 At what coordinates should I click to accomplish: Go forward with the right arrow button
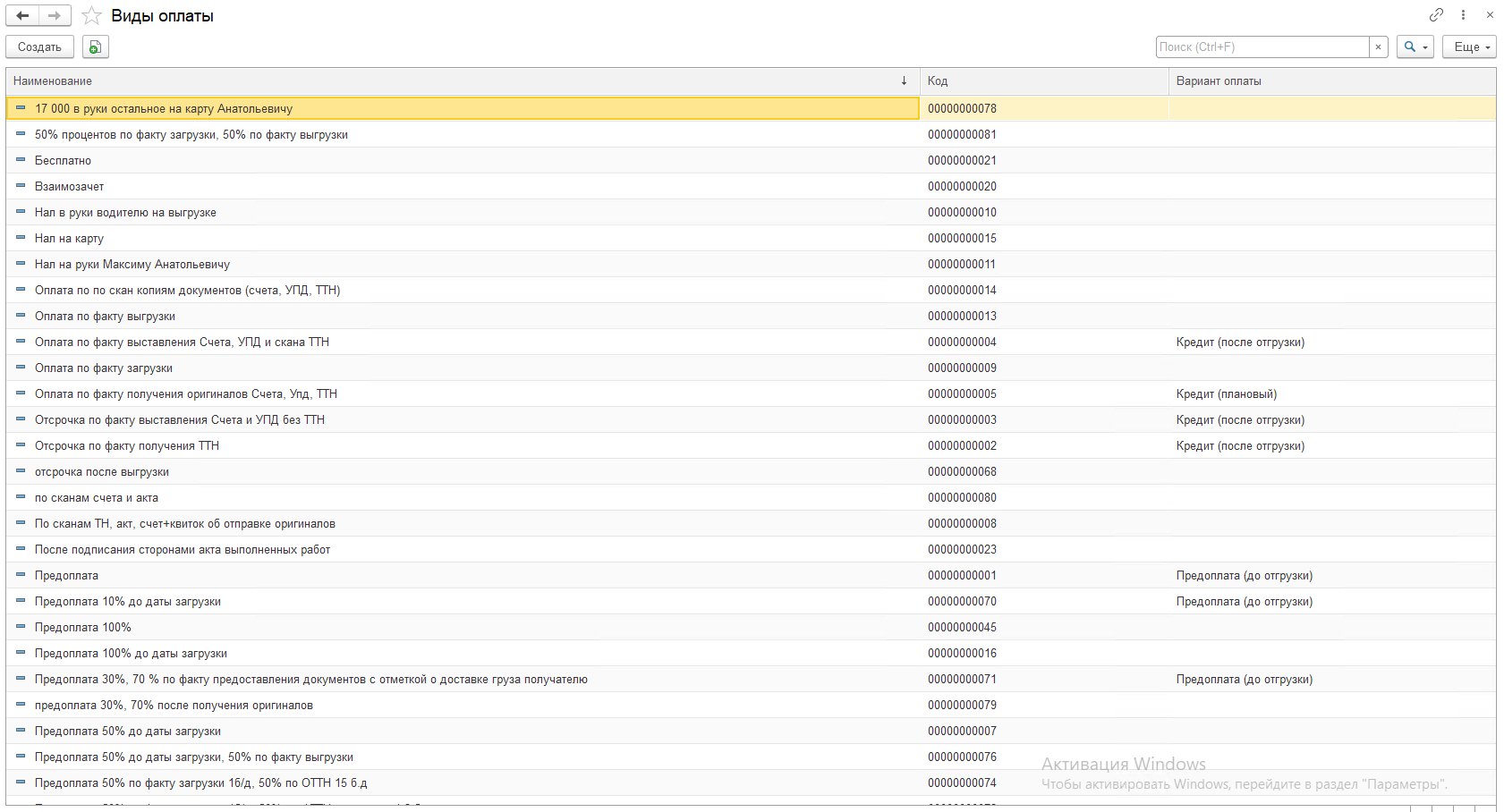[x=55, y=16]
